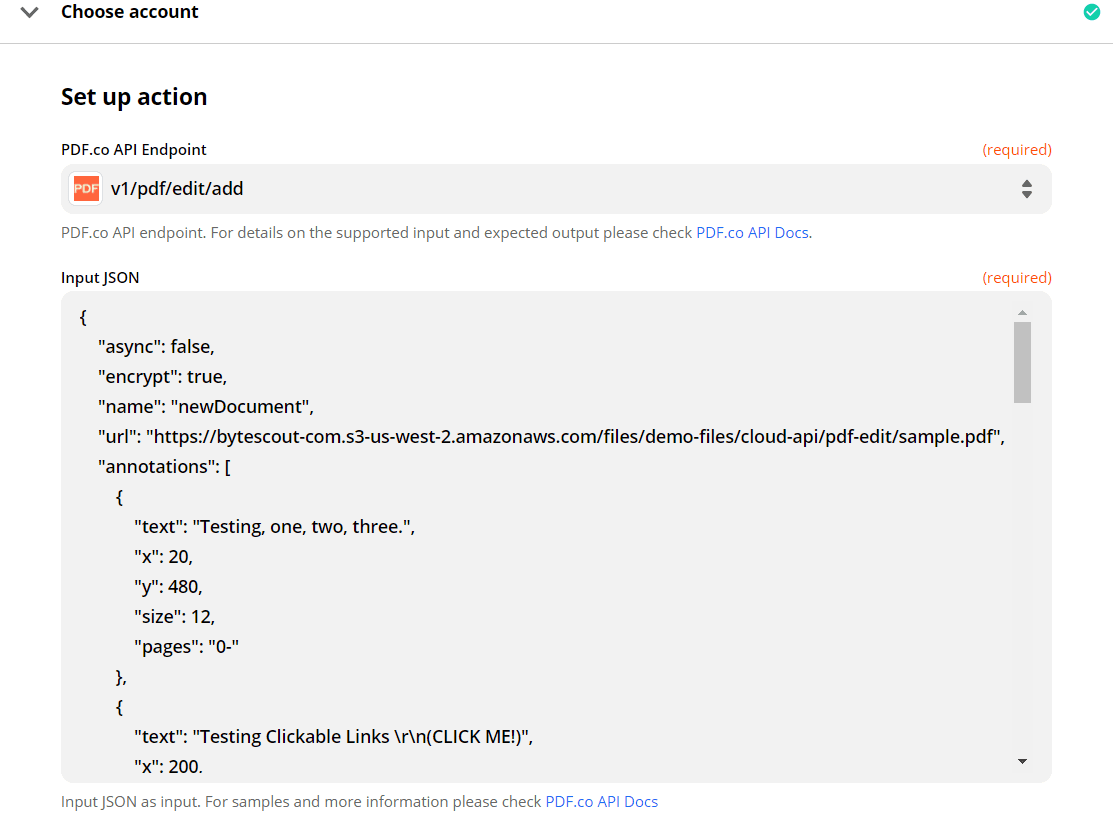This screenshot has height=817, width=1113.
Task: Click the Choose account header row
Action: pos(130,12)
